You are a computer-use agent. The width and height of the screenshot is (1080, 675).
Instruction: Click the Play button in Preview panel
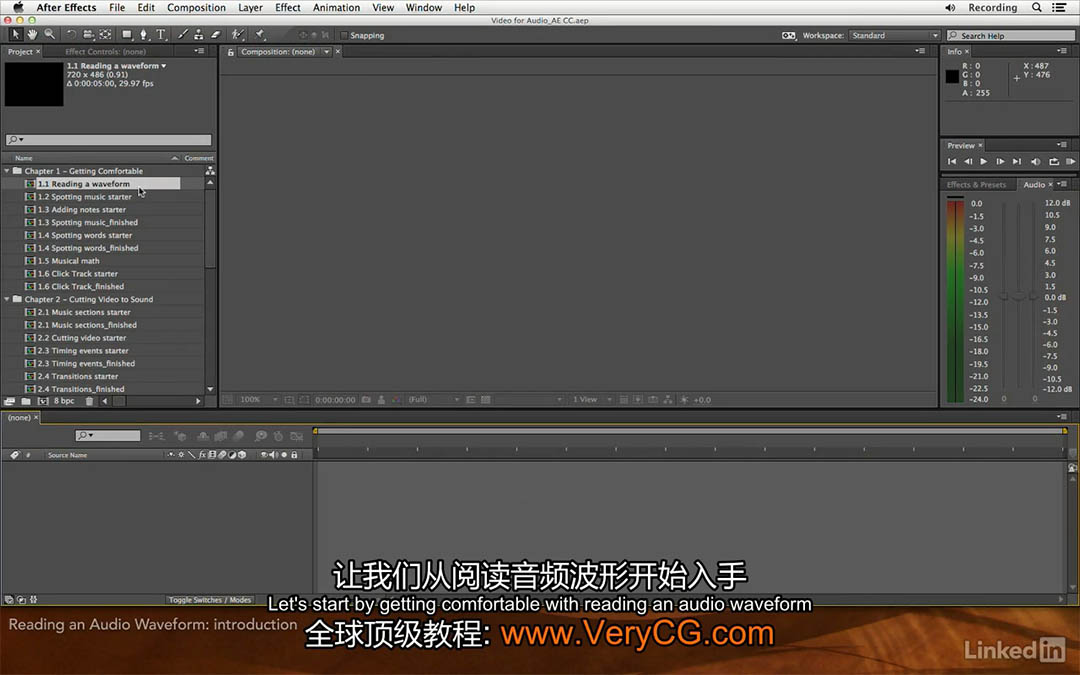click(984, 161)
